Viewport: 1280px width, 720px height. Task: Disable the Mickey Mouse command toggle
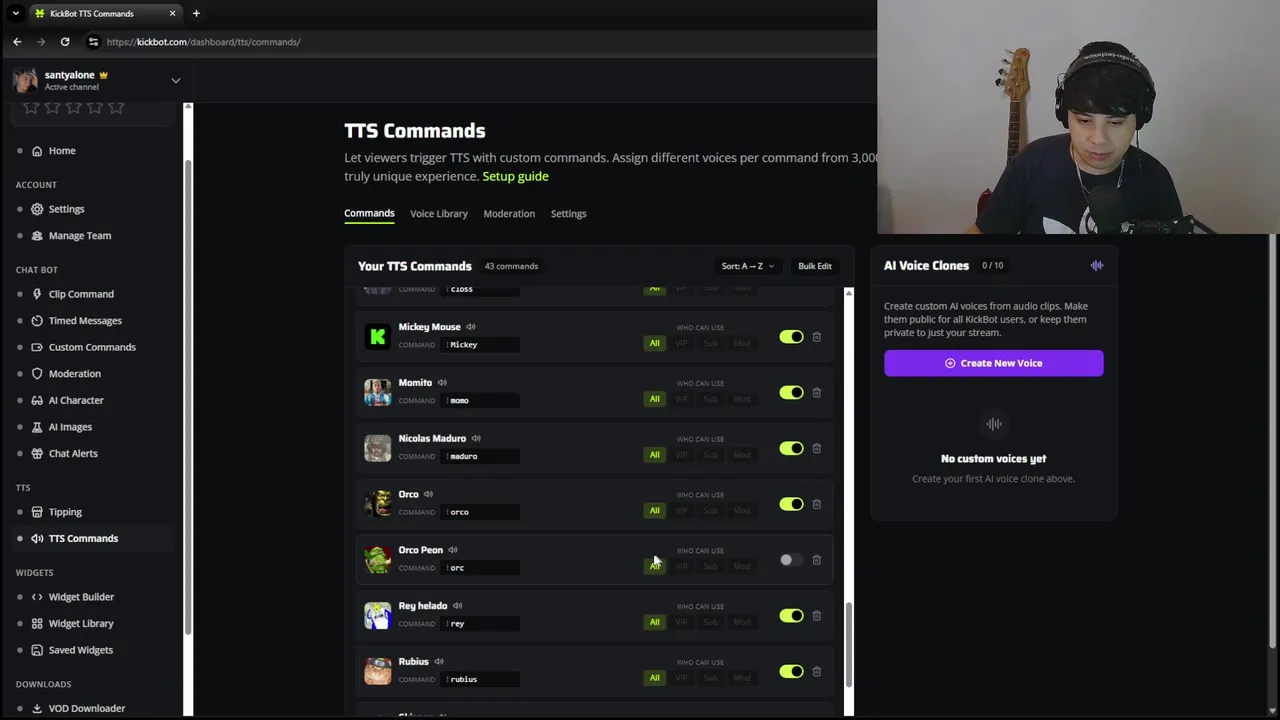[791, 337]
